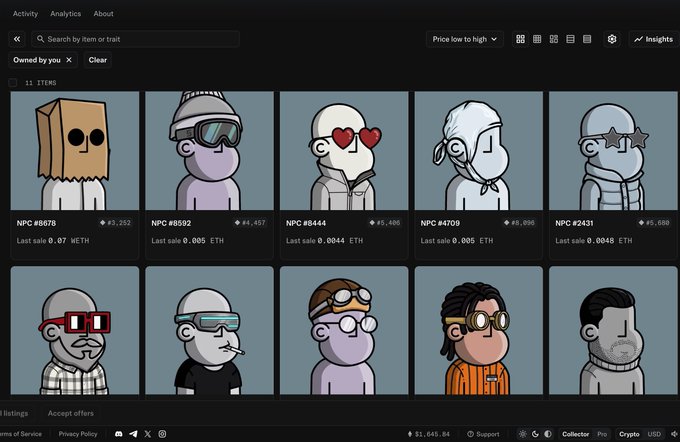Focus the Search by item or trait field
Screen dimensions: 680x442
coord(135,39)
